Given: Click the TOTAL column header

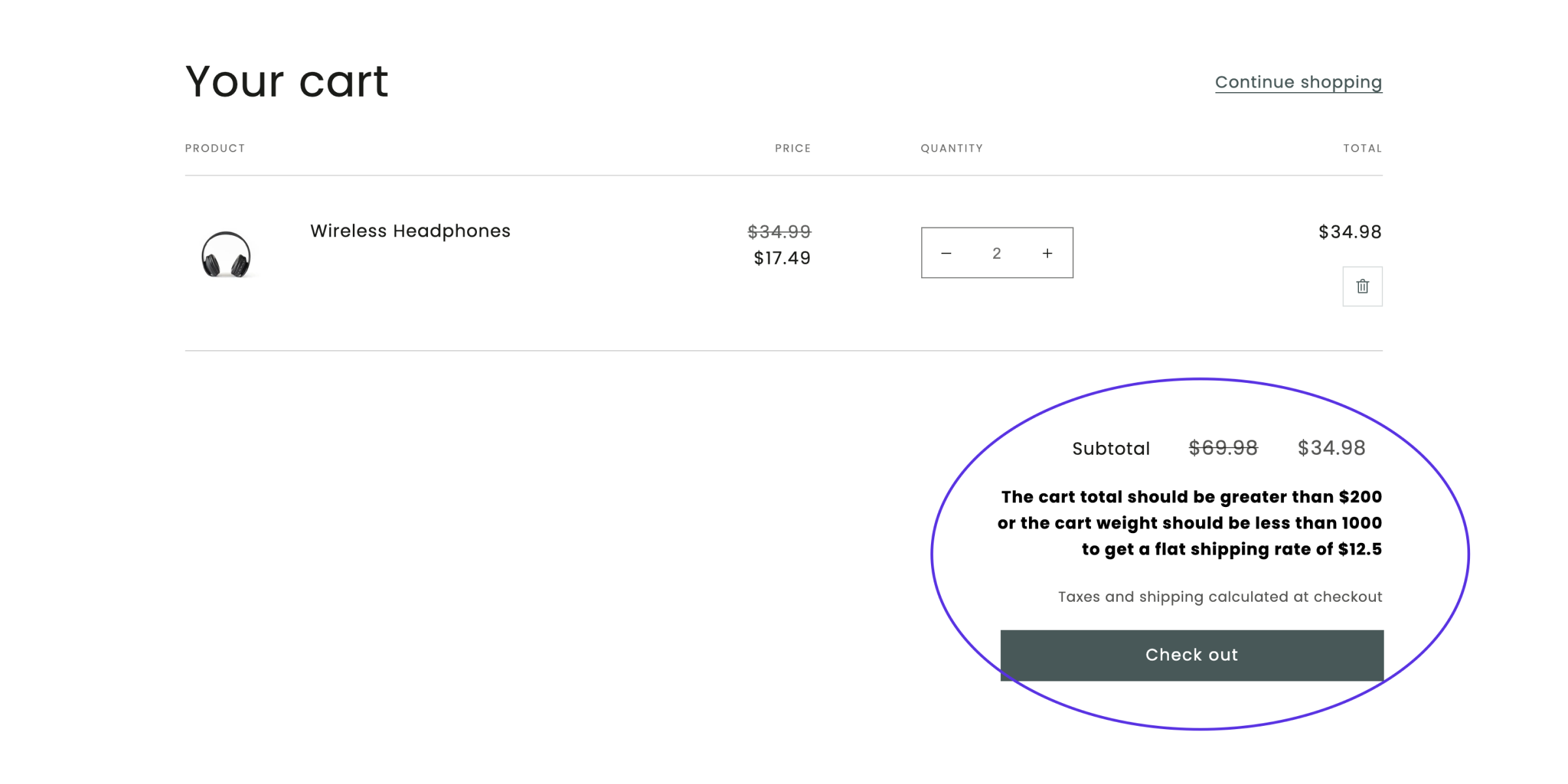Looking at the screenshot, I should [x=1362, y=148].
